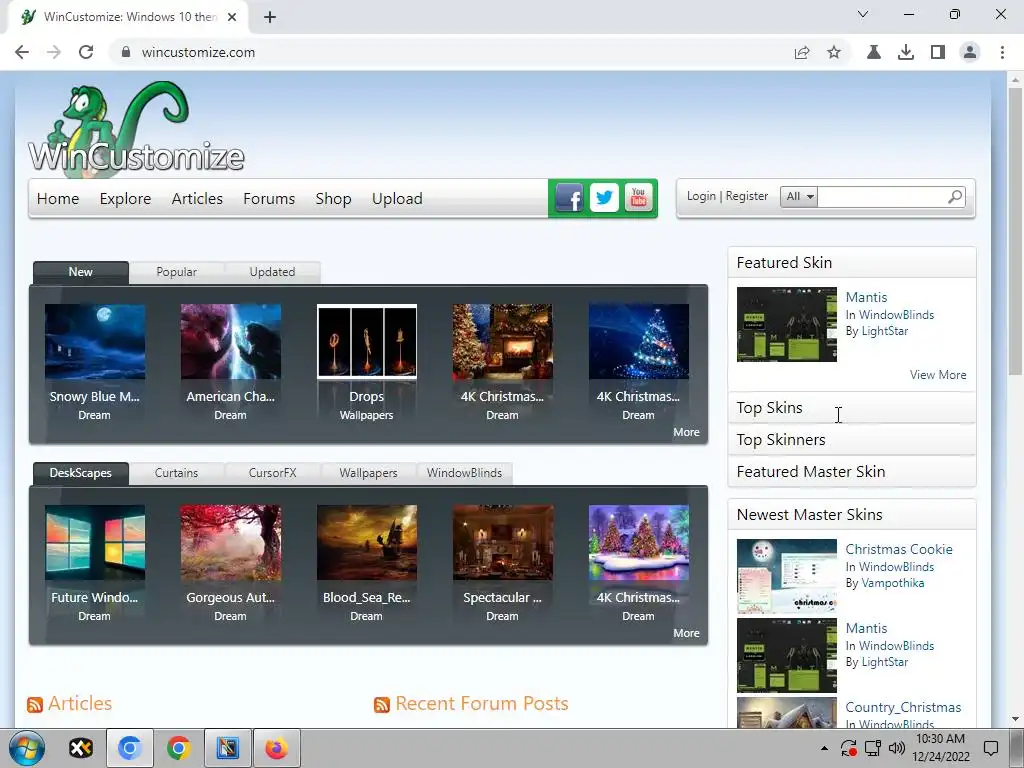Bookmark this page with star icon
The width and height of the screenshot is (1024, 768).
(x=834, y=52)
